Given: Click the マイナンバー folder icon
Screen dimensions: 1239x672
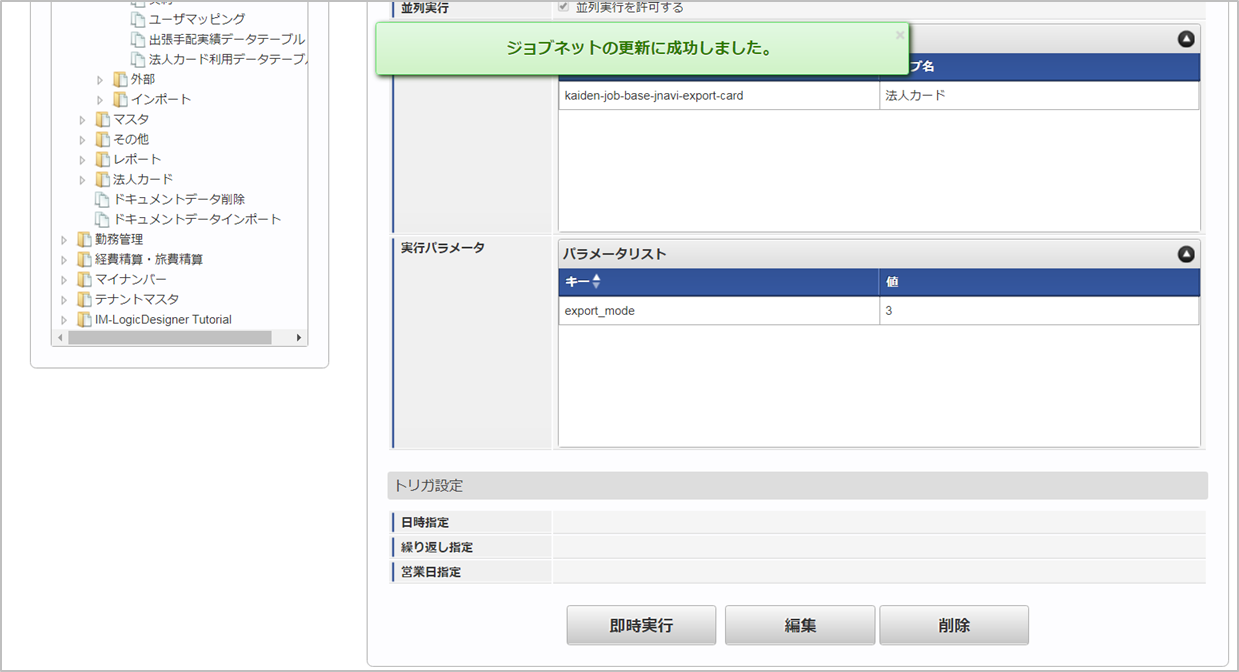Looking at the screenshot, I should coord(84,279).
